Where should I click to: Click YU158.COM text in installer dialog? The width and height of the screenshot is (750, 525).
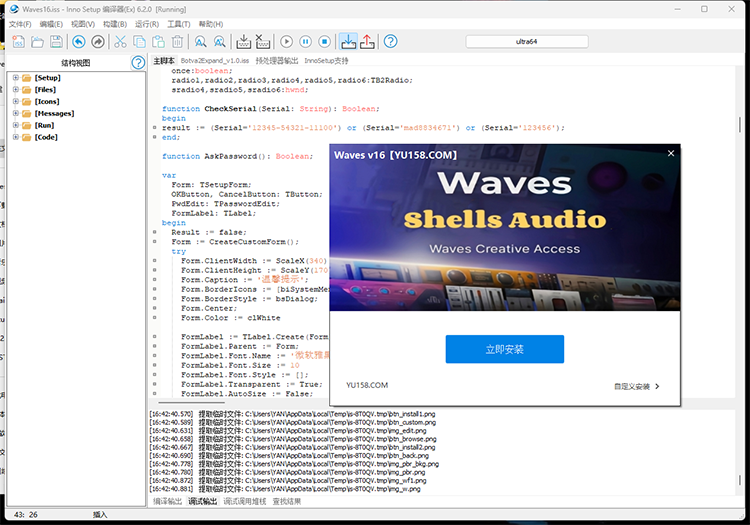click(367, 385)
